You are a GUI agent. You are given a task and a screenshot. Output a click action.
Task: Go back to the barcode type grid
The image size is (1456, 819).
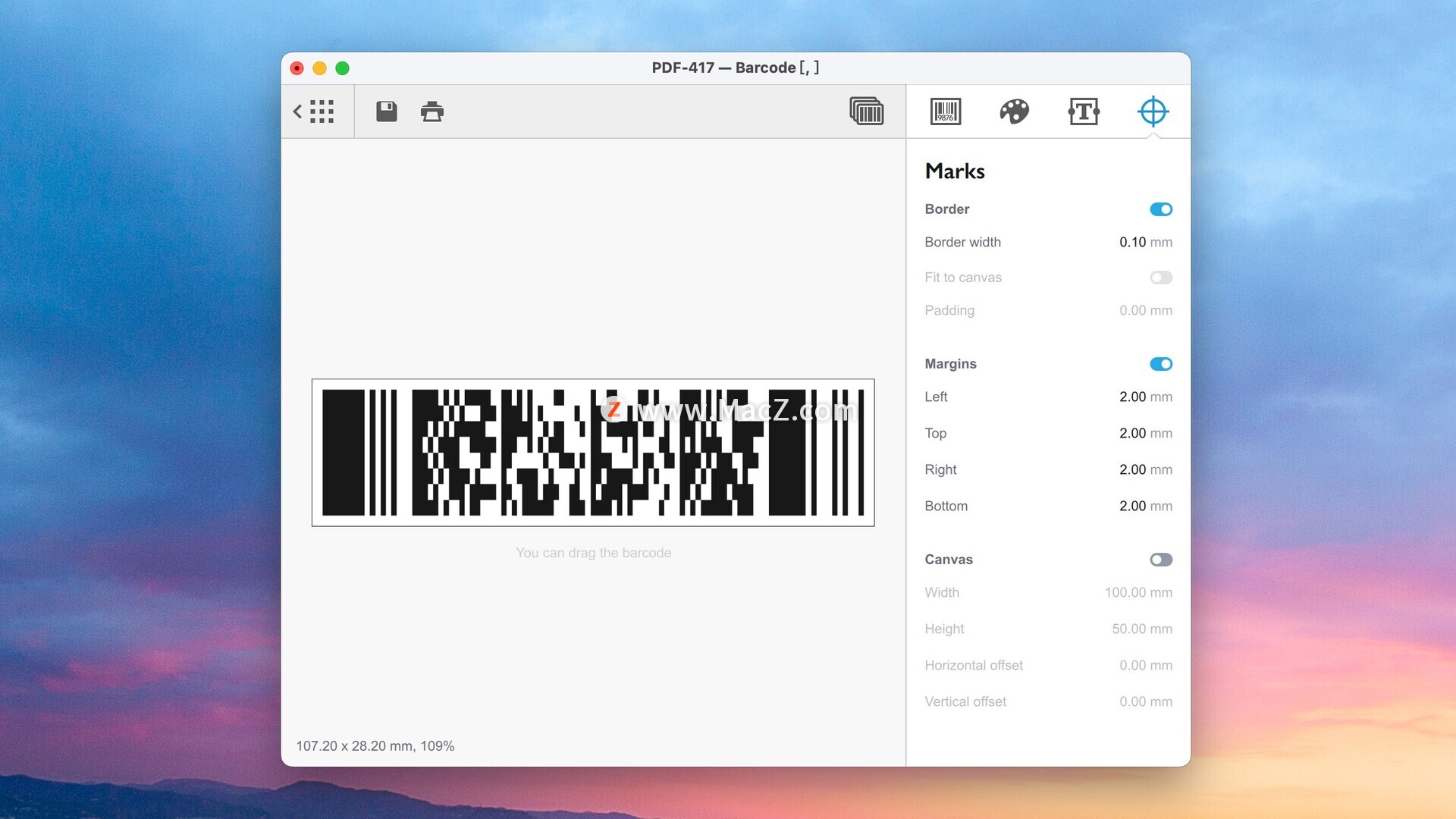point(314,111)
